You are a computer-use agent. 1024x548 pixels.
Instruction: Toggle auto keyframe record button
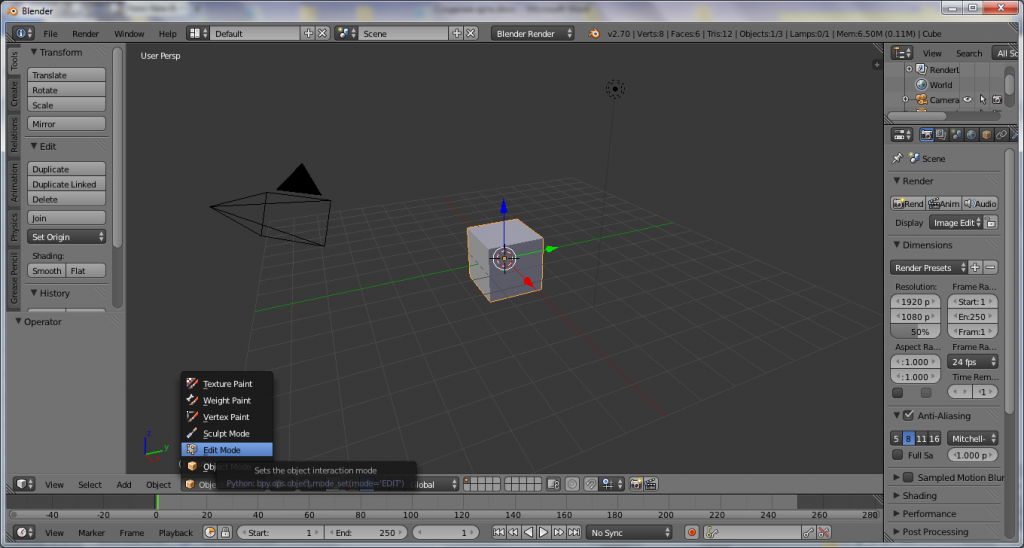tap(692, 532)
